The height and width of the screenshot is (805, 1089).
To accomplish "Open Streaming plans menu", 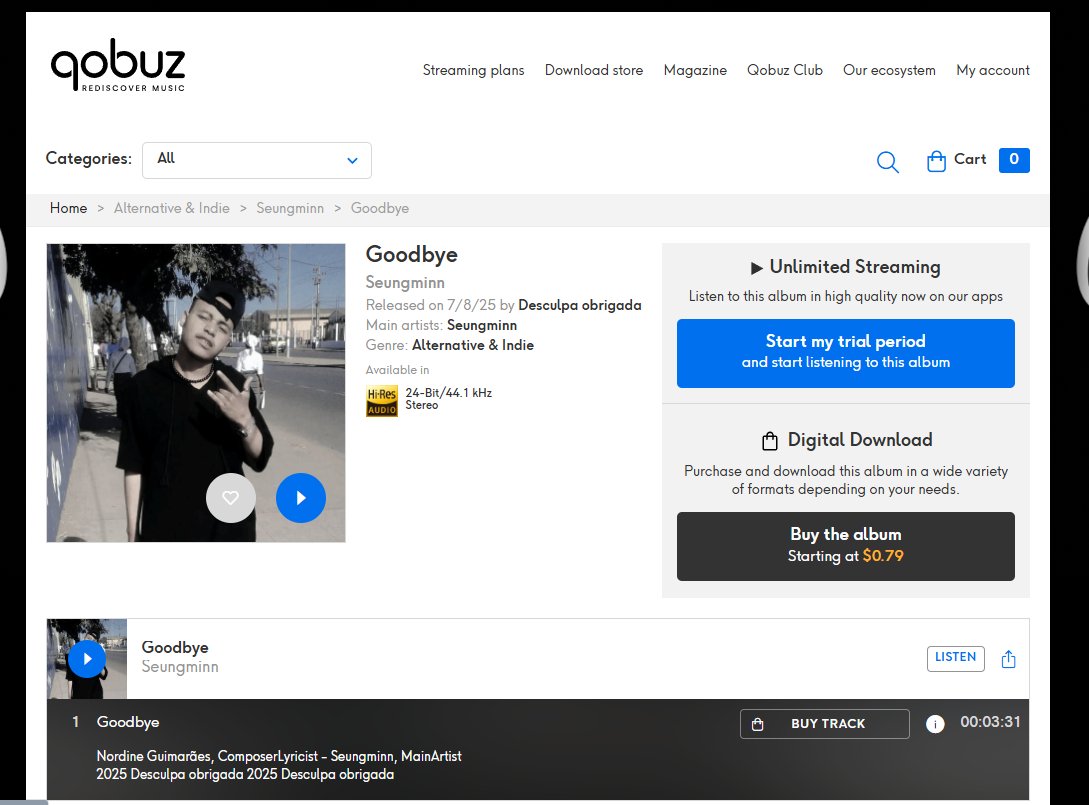I will tap(473, 70).
